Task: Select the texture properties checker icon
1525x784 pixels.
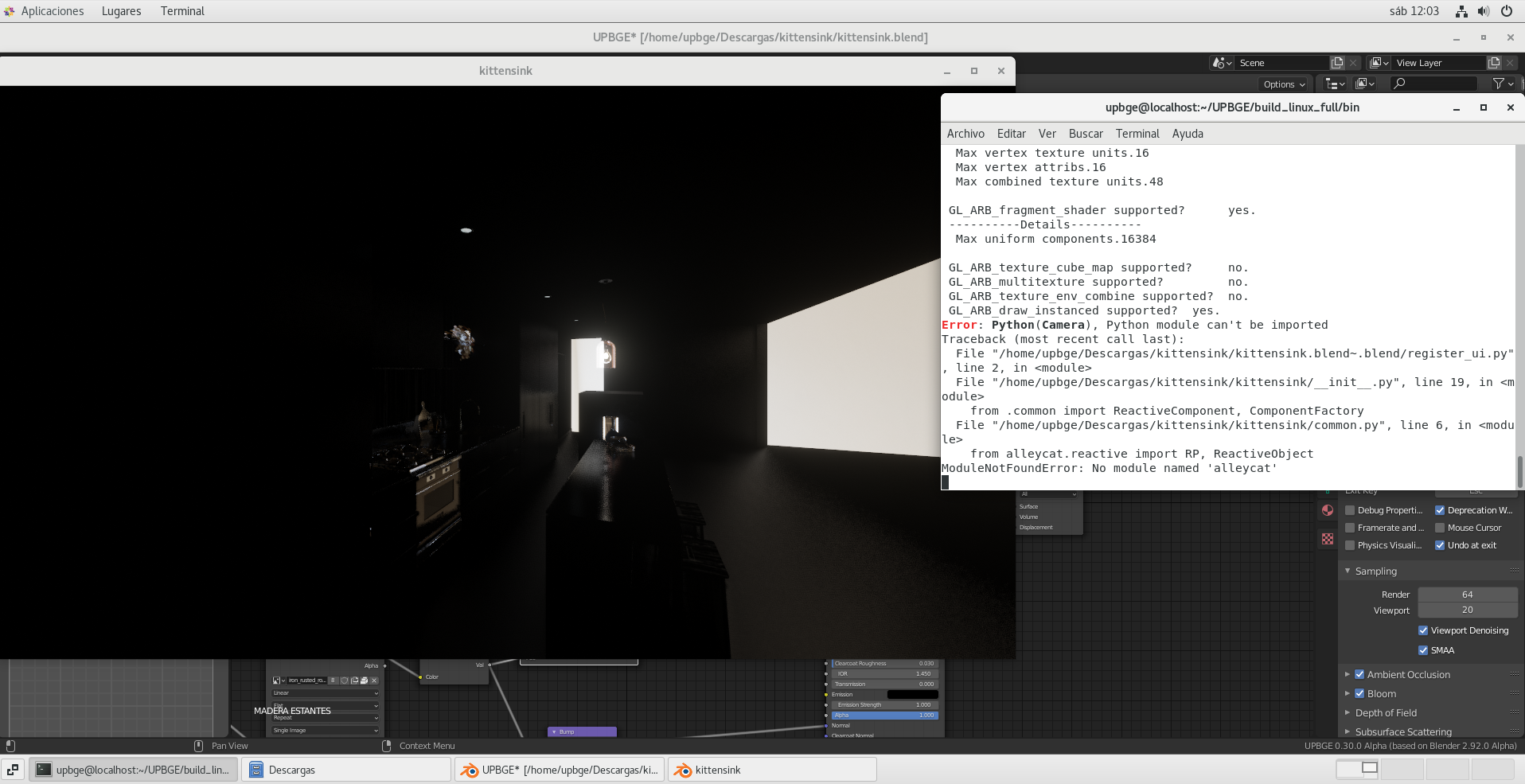Action: click(1328, 539)
